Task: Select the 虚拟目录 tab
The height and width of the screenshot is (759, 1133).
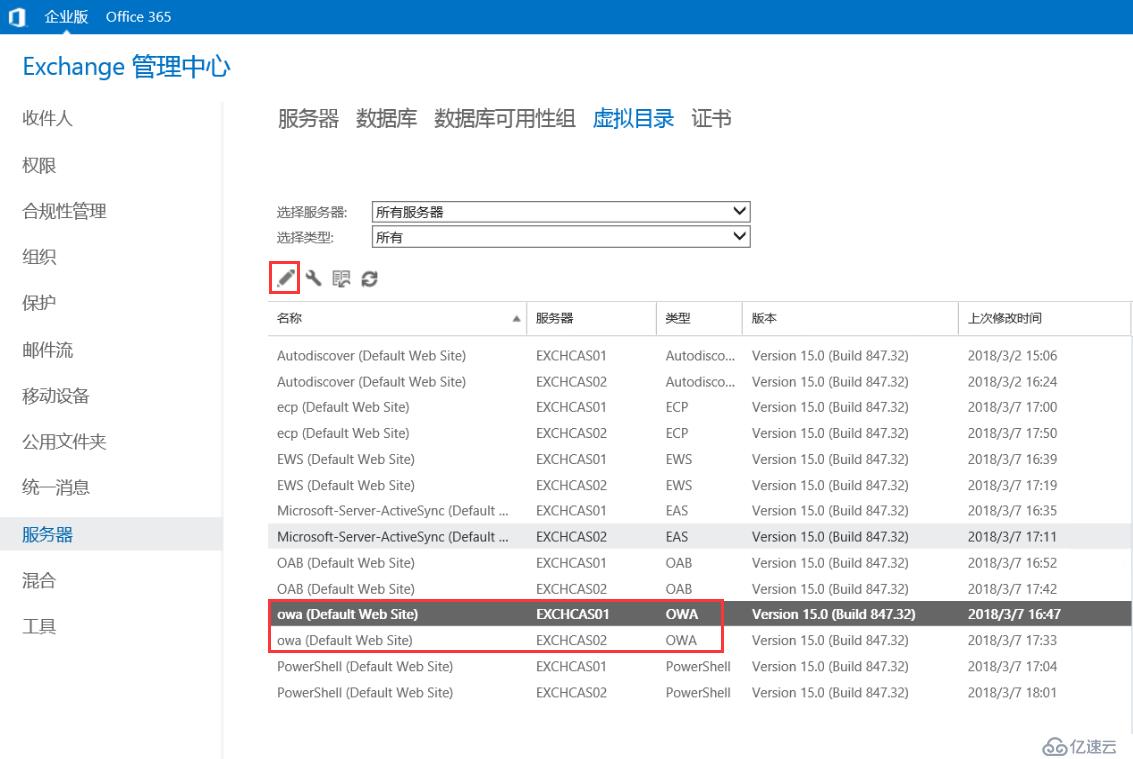Action: (633, 119)
